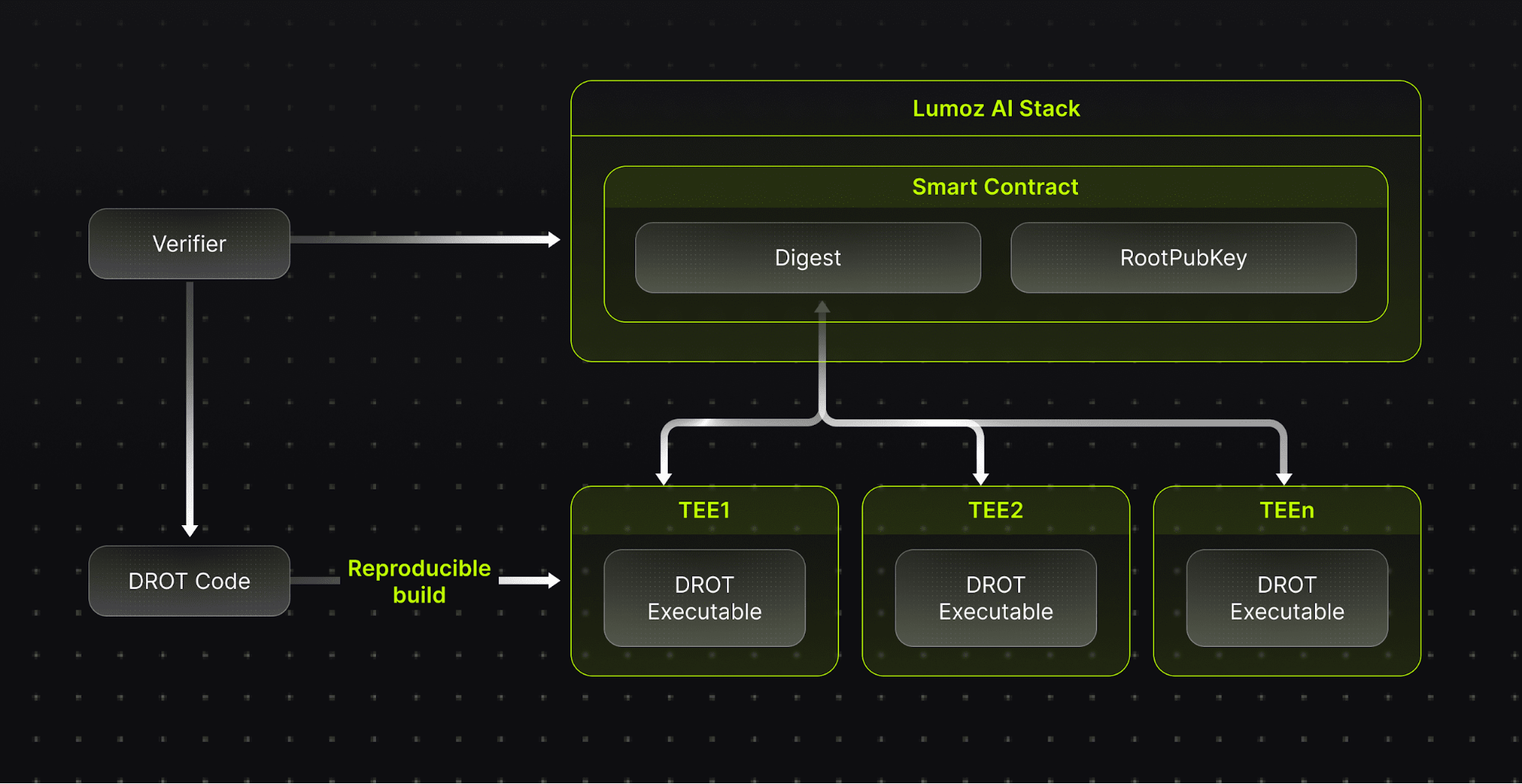Select DROT Executable inside TEE2
The height and width of the screenshot is (784, 1522).
pos(995,598)
